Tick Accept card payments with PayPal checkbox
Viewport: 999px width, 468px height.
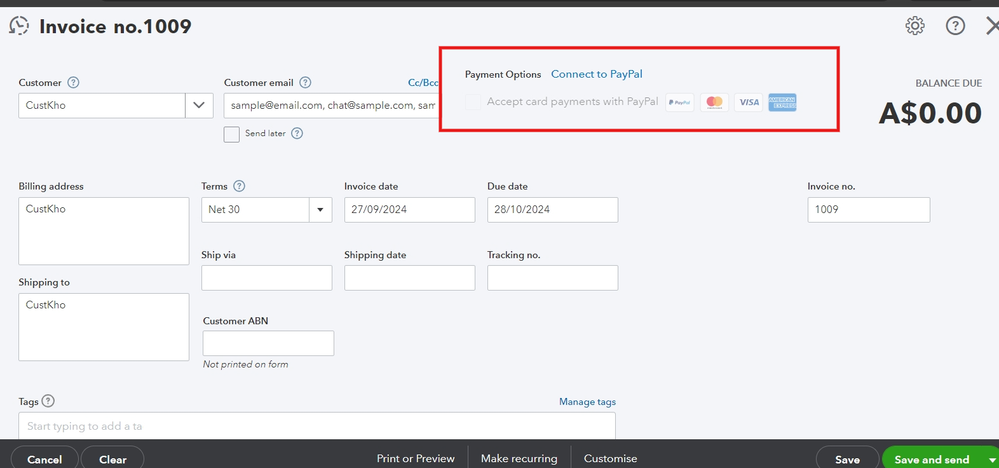point(473,102)
